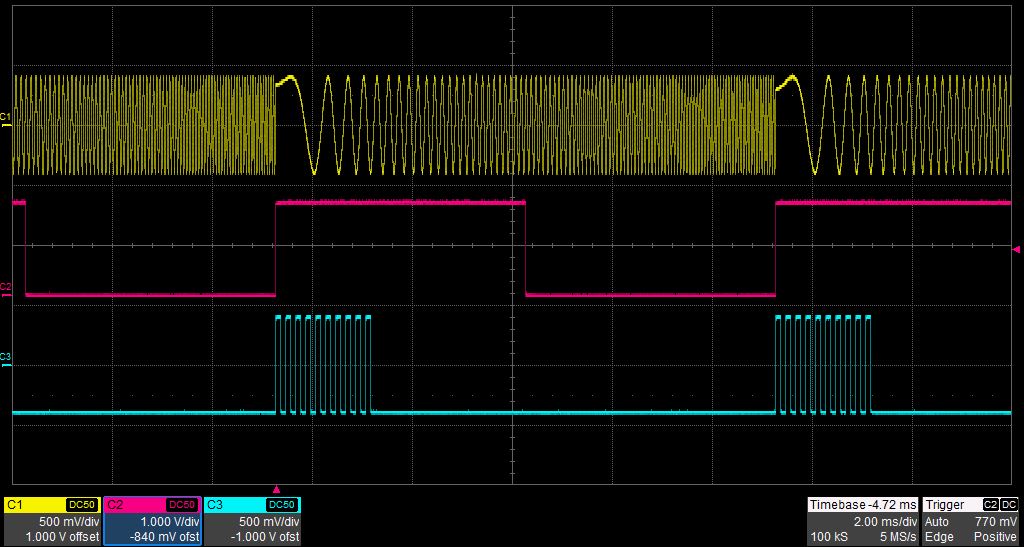Click the trigger source C2 badge

click(991, 505)
